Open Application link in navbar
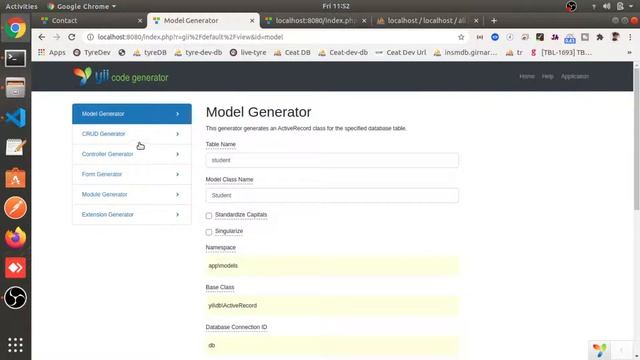Screen dimensions: 640x360 [575, 76]
